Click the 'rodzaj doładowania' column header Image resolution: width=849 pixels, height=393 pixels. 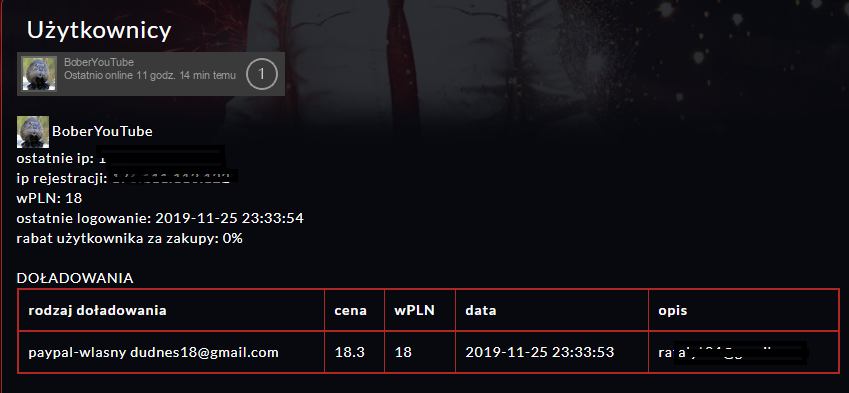tap(97, 311)
